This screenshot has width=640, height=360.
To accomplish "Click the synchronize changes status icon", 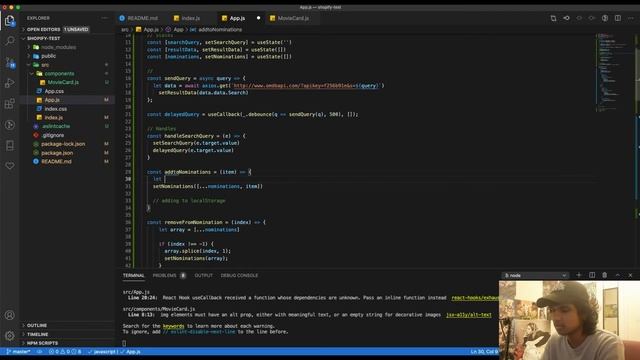I will tap(39, 351).
